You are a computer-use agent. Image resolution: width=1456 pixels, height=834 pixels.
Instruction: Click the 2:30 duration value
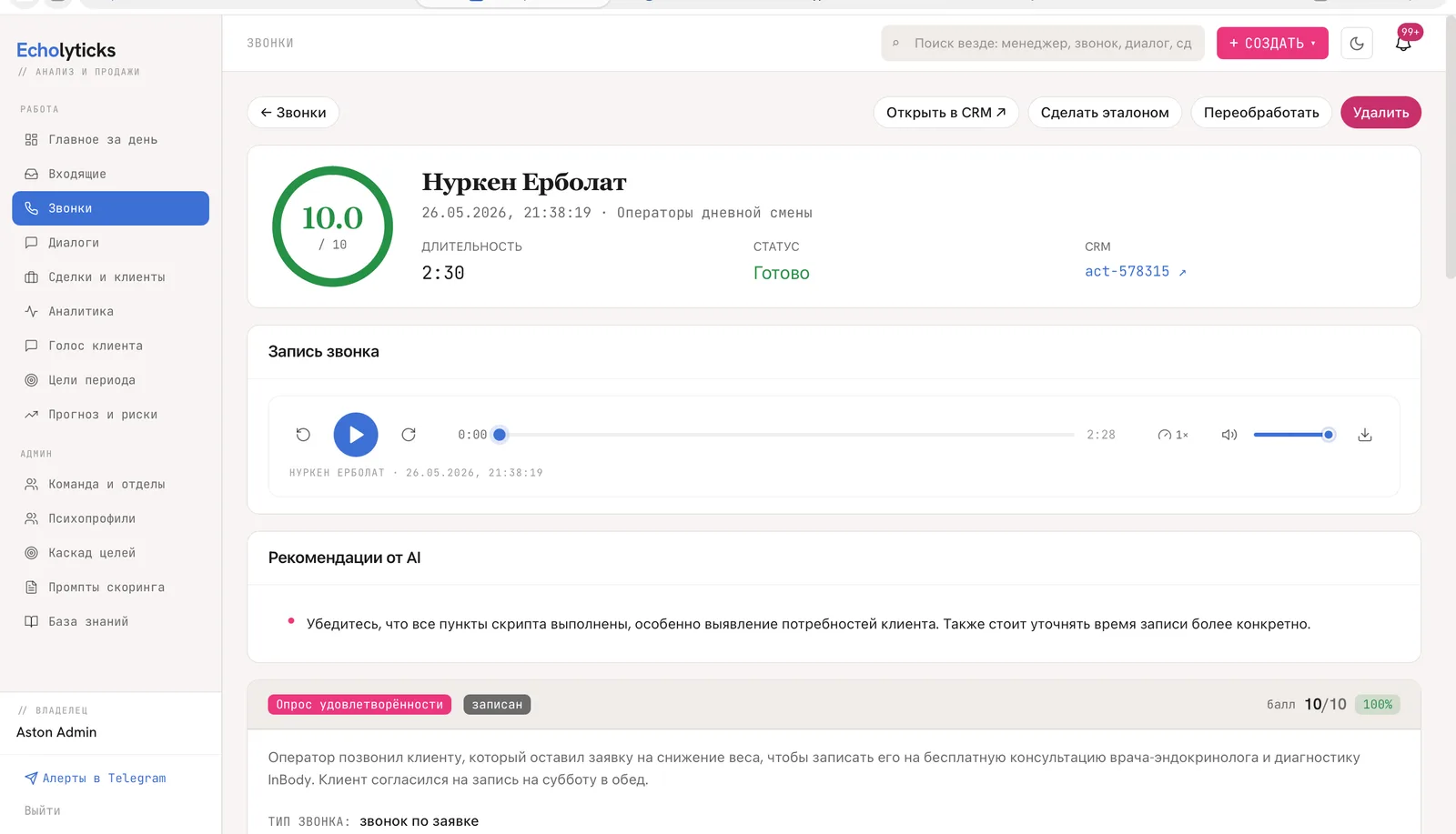[x=443, y=273]
